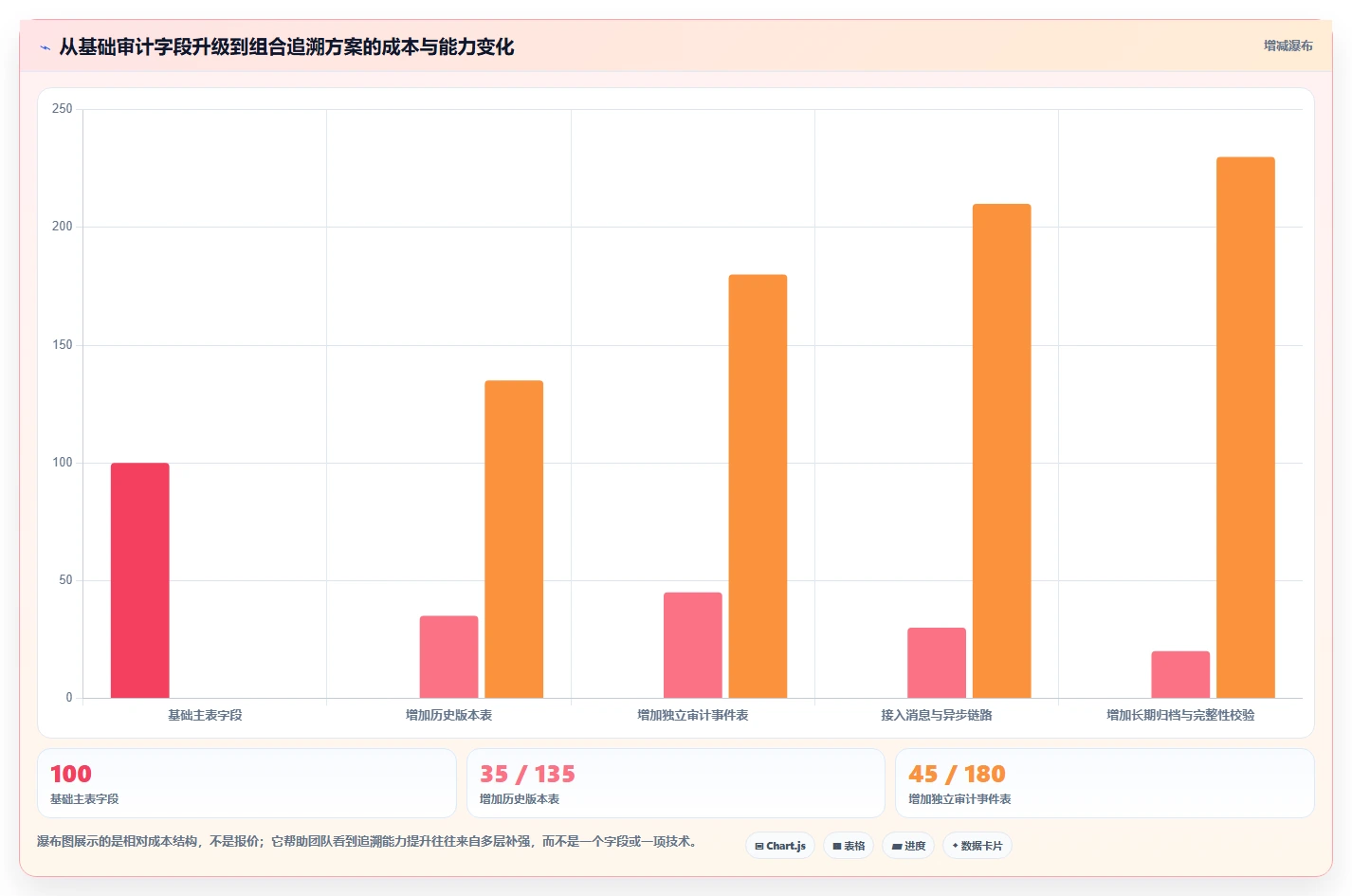Click the Chart.js chip
Viewport: 1352px width, 896px height.
tap(780, 846)
